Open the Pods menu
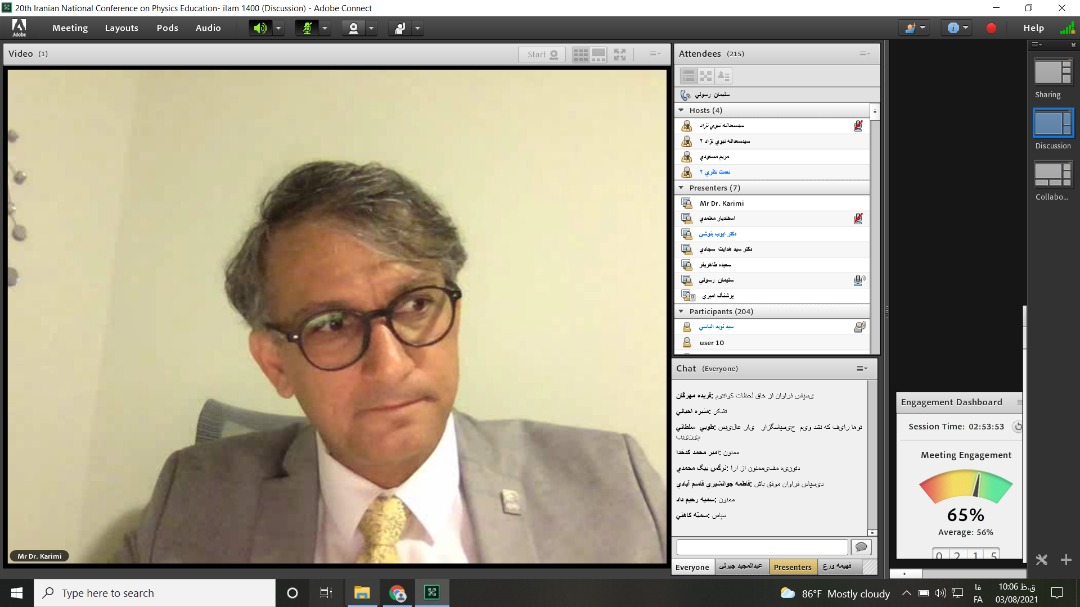This screenshot has height=607, width=1080. click(167, 28)
